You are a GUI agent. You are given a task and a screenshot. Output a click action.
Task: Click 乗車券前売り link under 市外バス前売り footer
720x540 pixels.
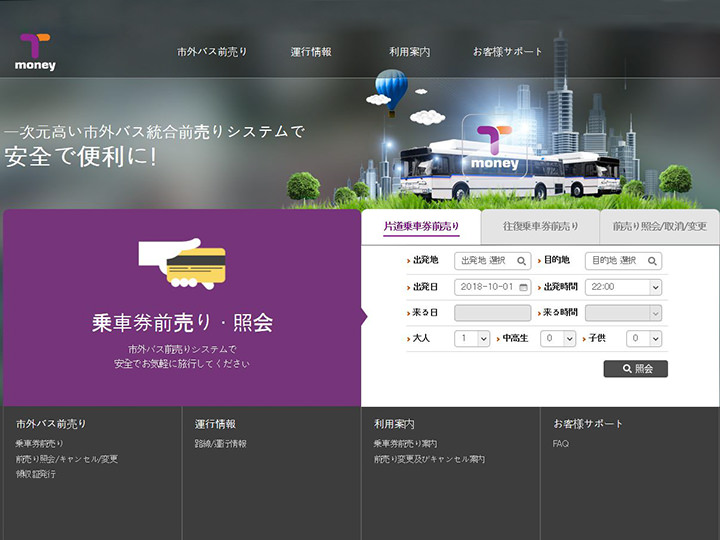point(39,444)
